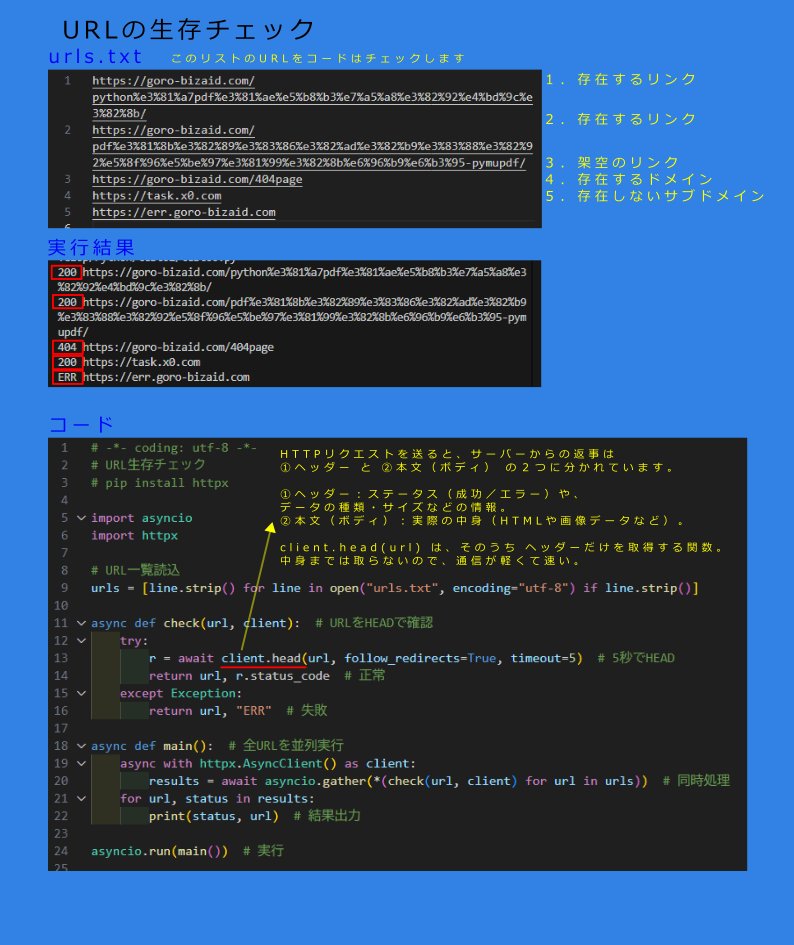Click the pdf%e3%81%8b link segment in urls.txt
794x945 pixels.
point(312,146)
